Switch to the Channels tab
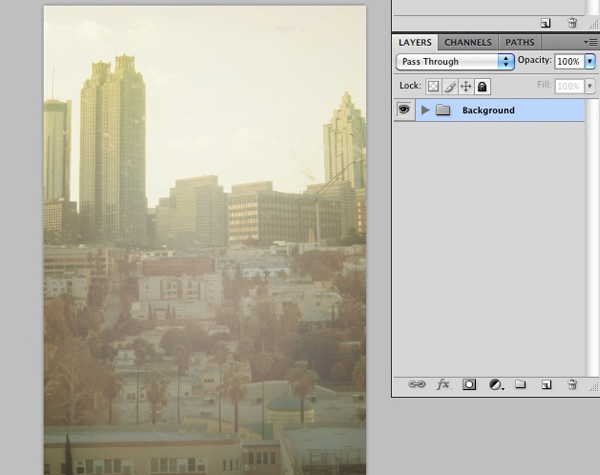Viewport: 600px width, 475px height. pyautogui.click(x=467, y=42)
